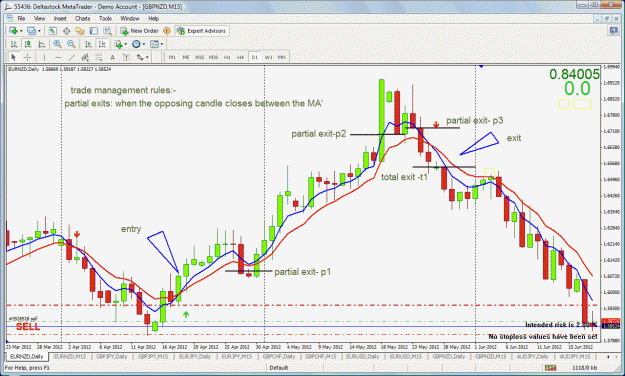The image size is (625, 376).
Task: Switch chart to candlesticks
Action: pyautogui.click(x=28, y=44)
